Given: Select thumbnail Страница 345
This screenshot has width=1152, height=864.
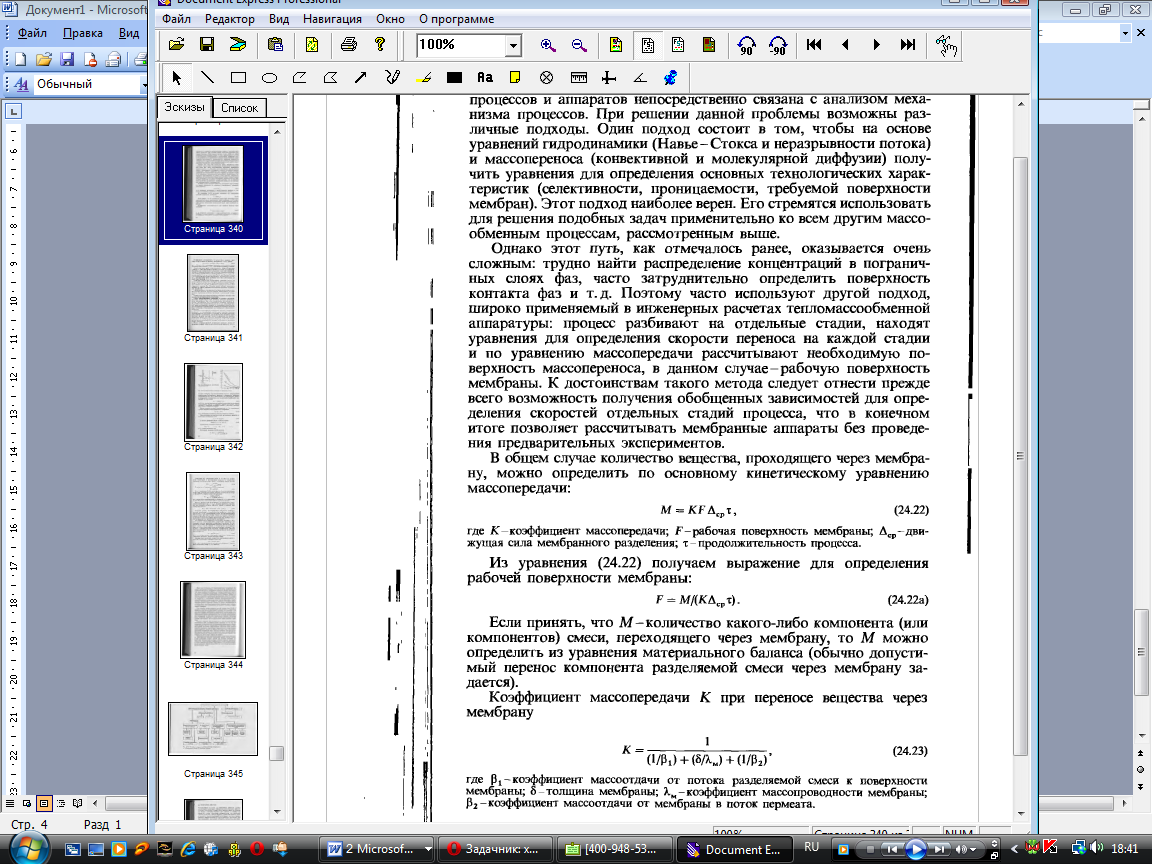Looking at the screenshot, I should [x=213, y=740].
